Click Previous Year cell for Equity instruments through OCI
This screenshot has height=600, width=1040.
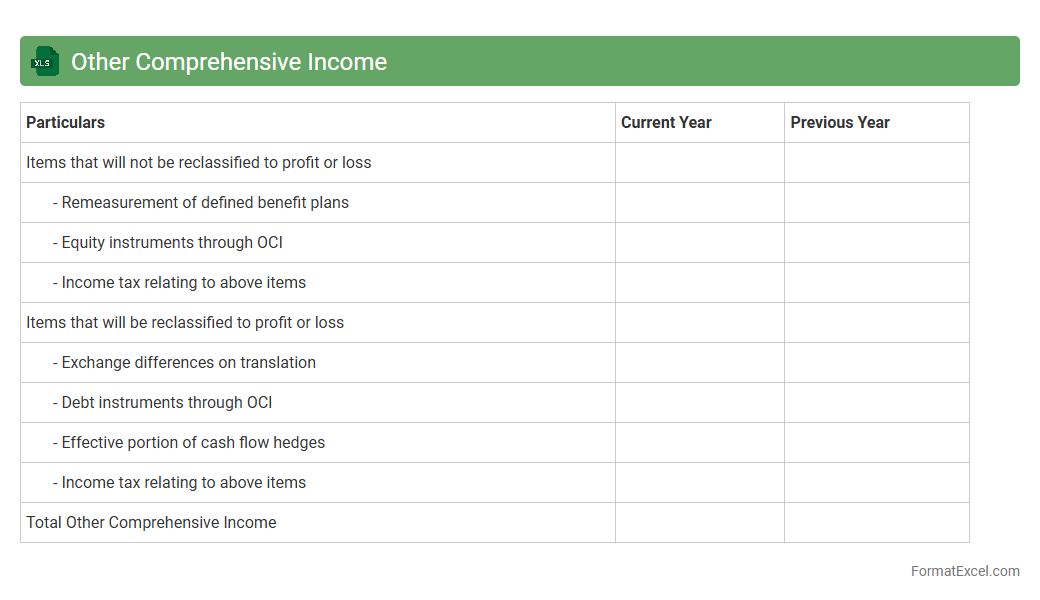(x=876, y=242)
